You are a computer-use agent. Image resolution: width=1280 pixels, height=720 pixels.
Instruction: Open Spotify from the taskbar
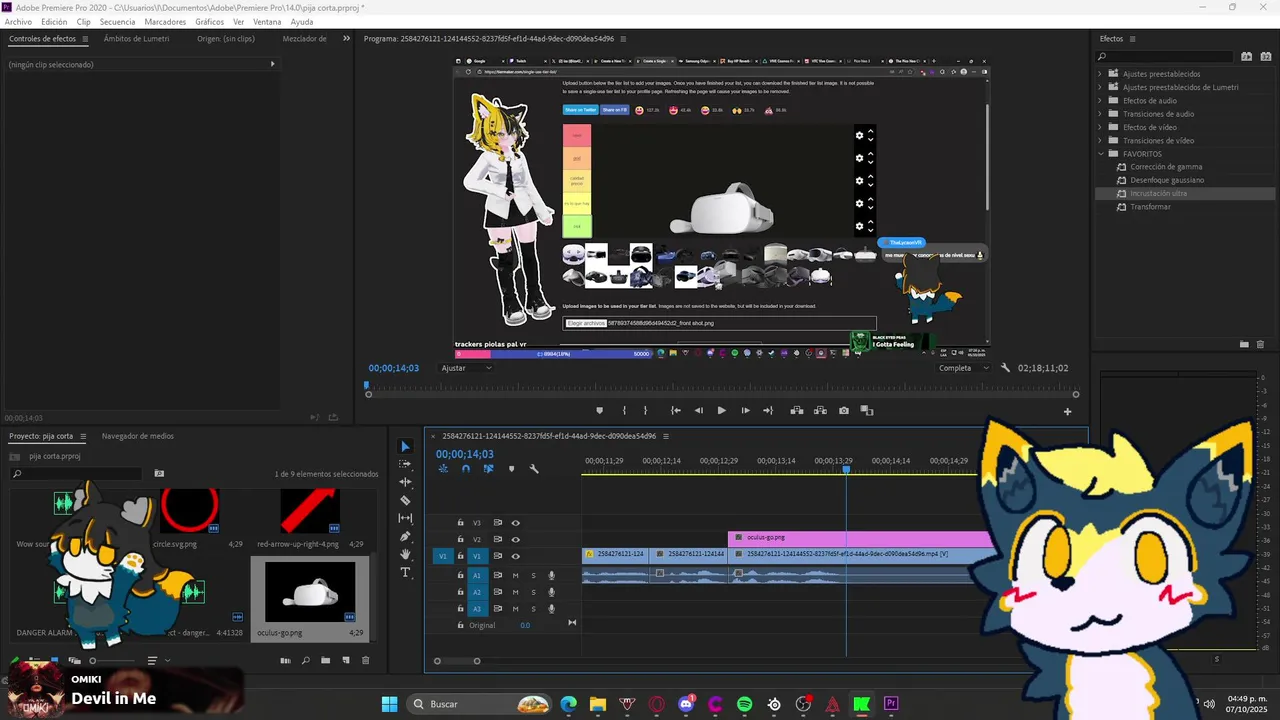744,704
